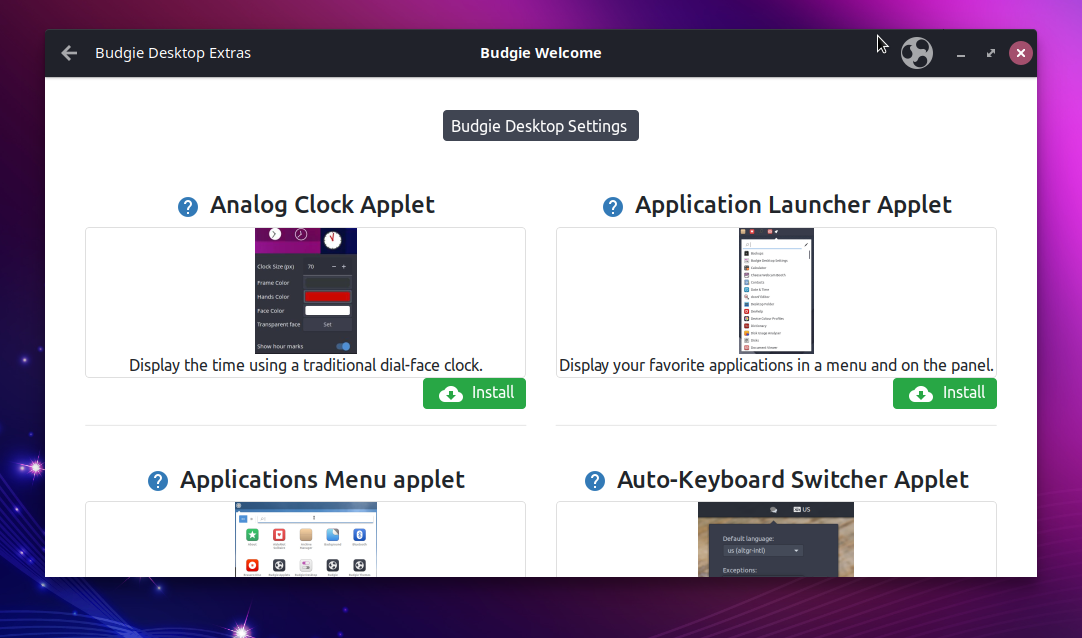Click the Budgie logo in the title bar
The image size is (1082, 638).
916,53
